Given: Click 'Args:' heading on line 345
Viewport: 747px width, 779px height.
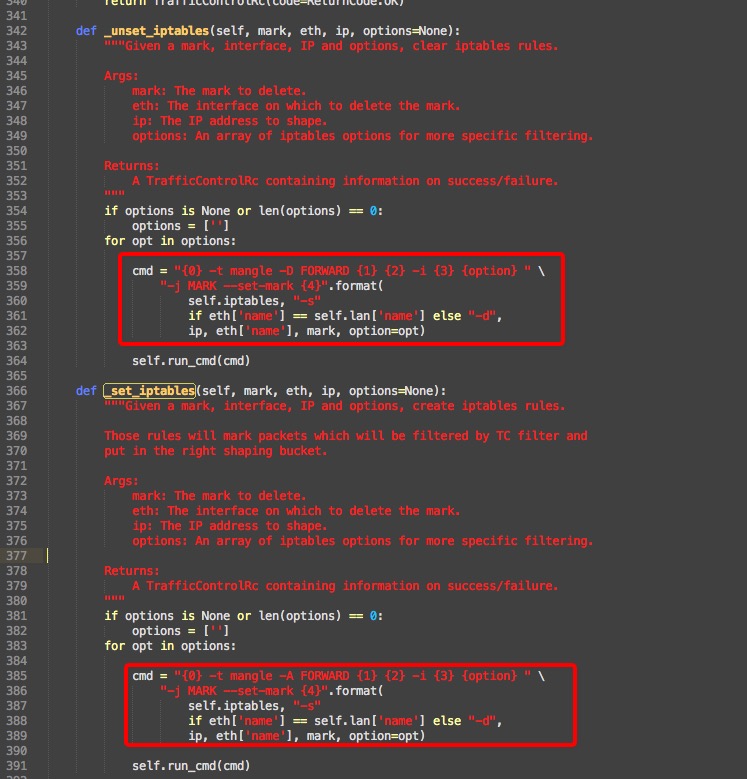Looking at the screenshot, I should 121,76.
